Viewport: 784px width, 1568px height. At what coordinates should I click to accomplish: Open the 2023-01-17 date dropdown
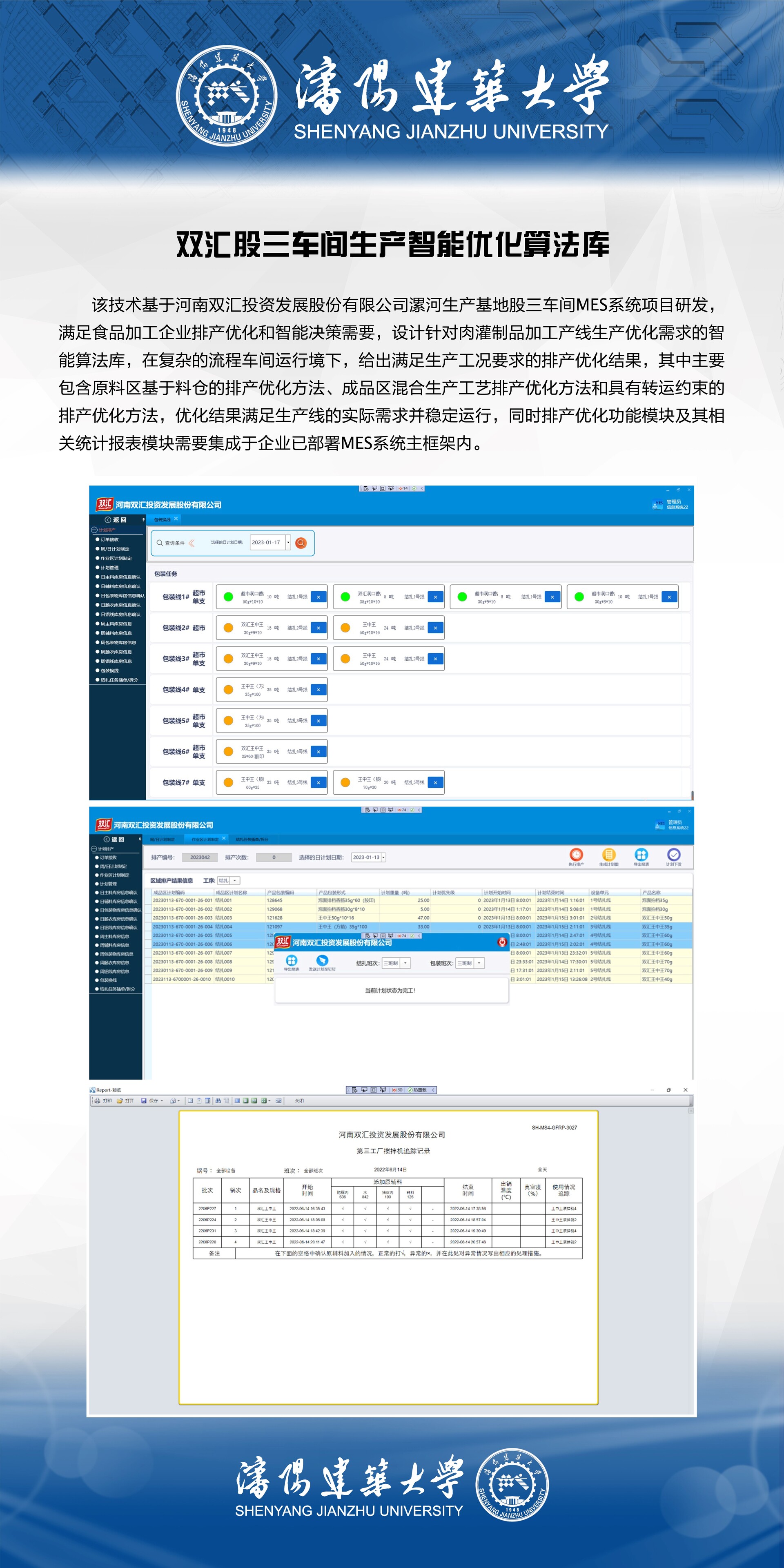click(288, 542)
